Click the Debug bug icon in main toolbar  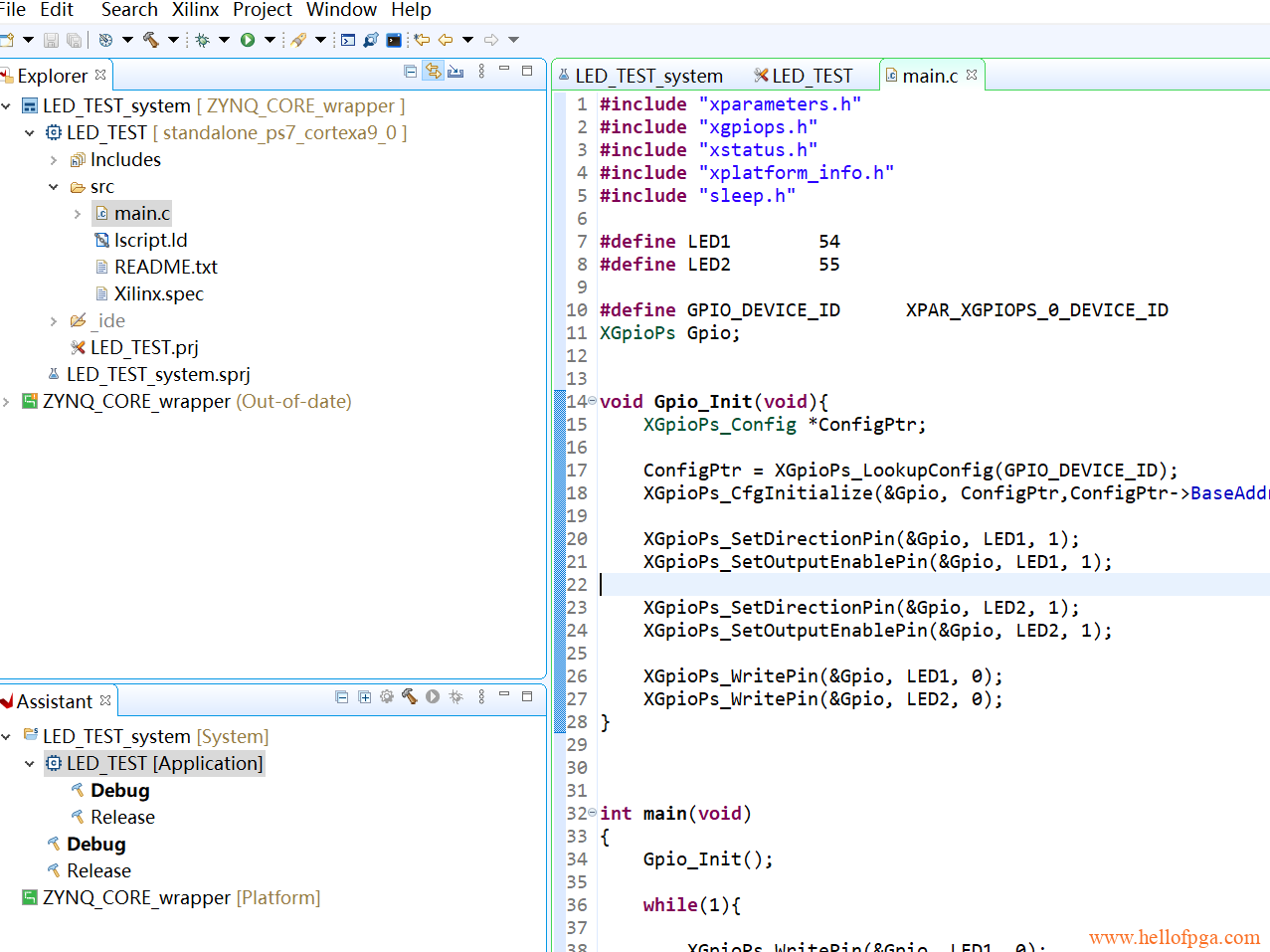coord(202,40)
